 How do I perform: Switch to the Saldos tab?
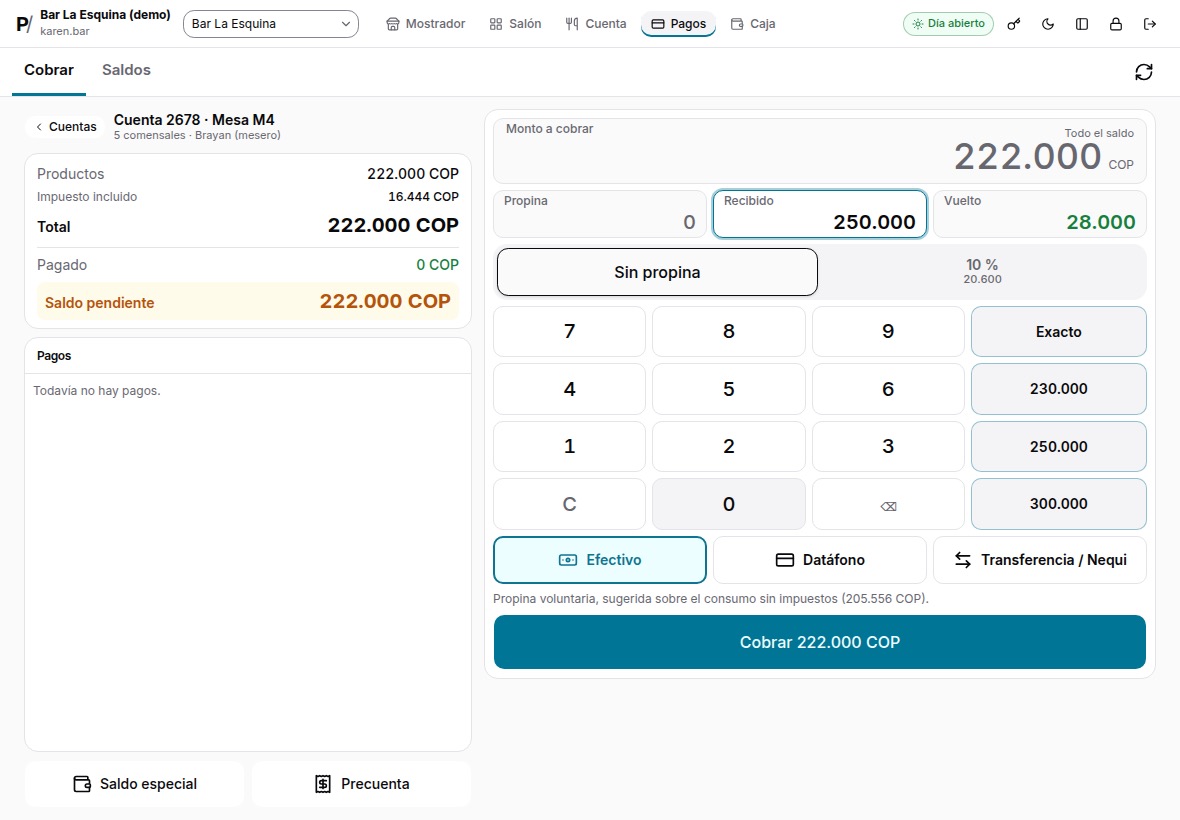tap(126, 70)
